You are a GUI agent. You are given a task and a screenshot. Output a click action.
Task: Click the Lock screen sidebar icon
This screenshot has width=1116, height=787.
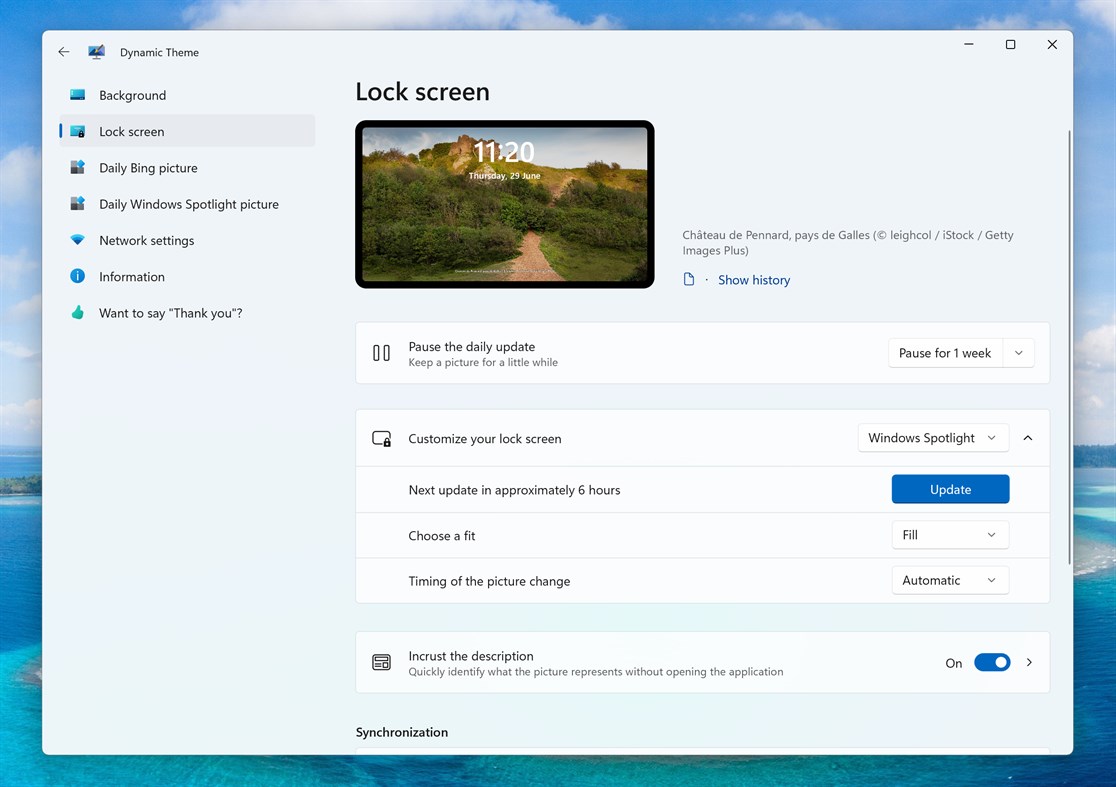(77, 131)
